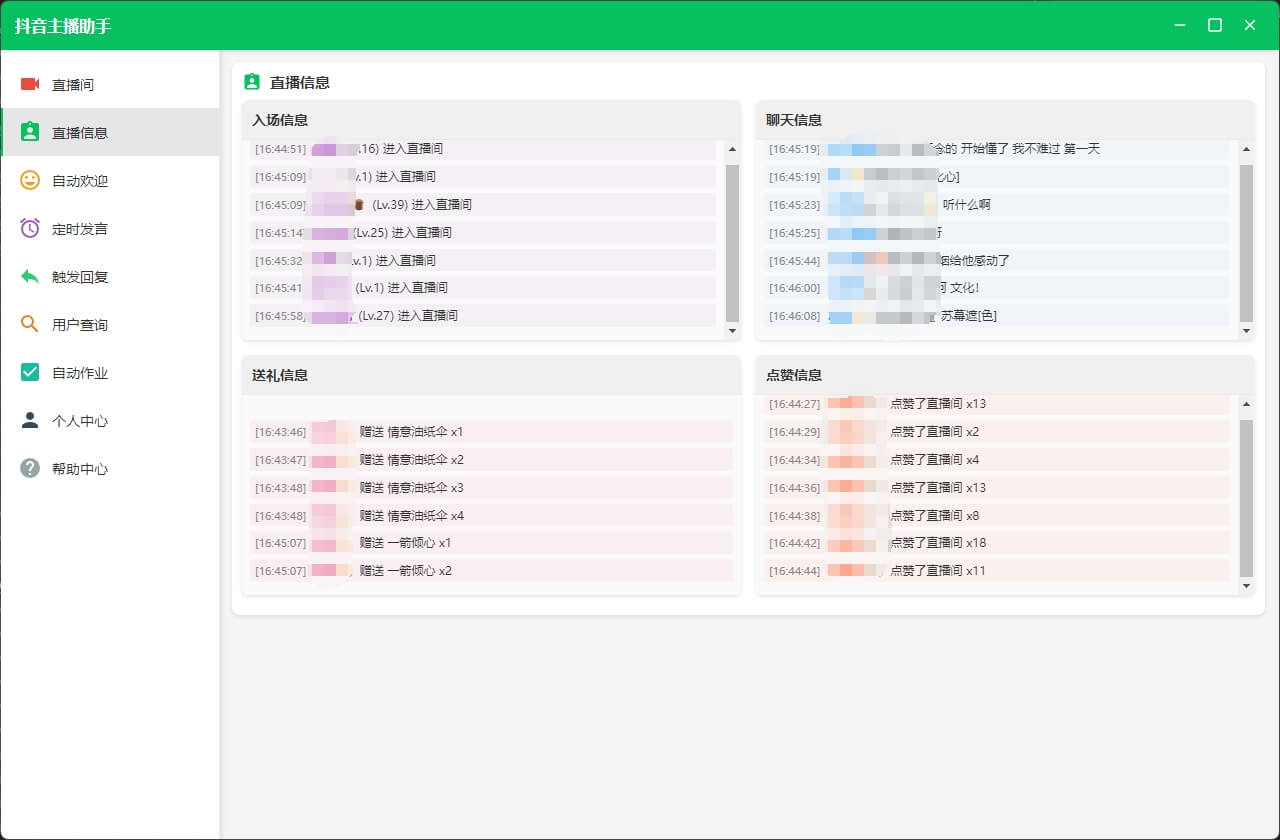Open 用户查询 sidebar label
Screen dimensions: 1280x840
pyautogui.click(x=80, y=325)
